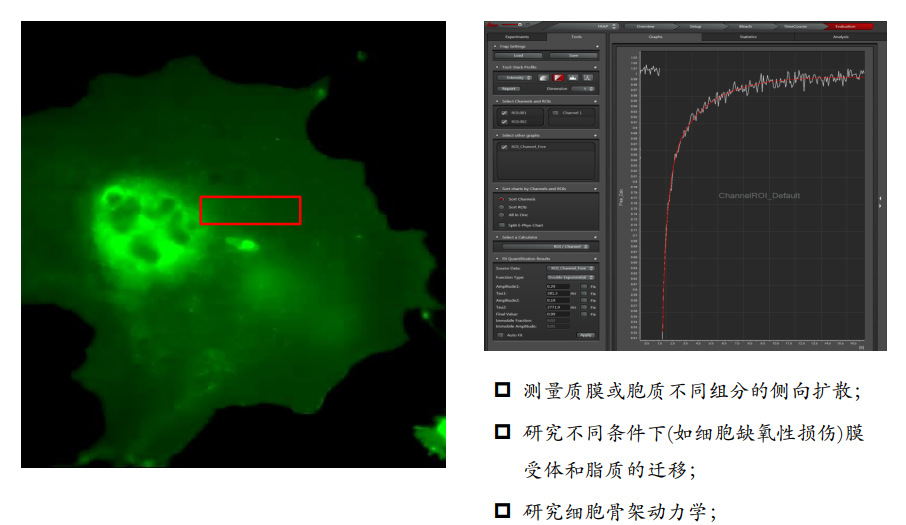Toggle the ROI_Channel_Free graph checkbox
The height and width of the screenshot is (525, 906).
coord(504,147)
